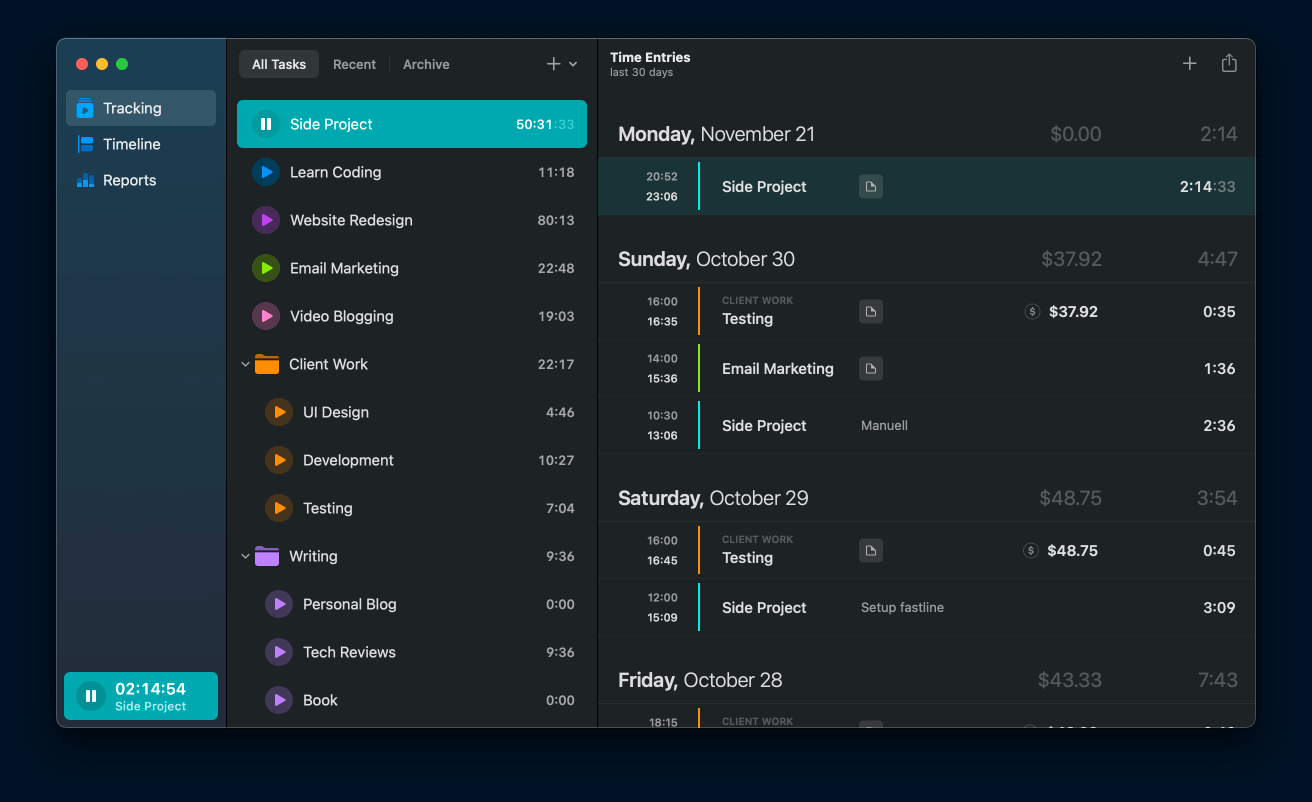The height and width of the screenshot is (802, 1312).
Task: Switch to the Archive tab
Action: 426,64
